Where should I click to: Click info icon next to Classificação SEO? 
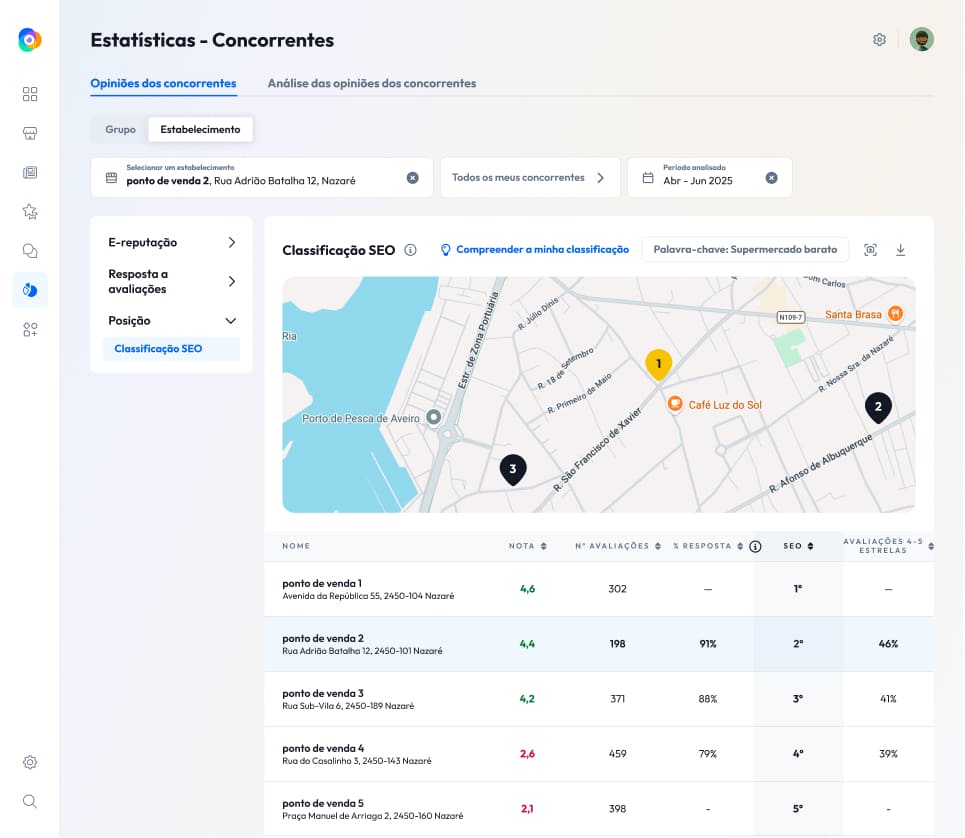click(410, 250)
